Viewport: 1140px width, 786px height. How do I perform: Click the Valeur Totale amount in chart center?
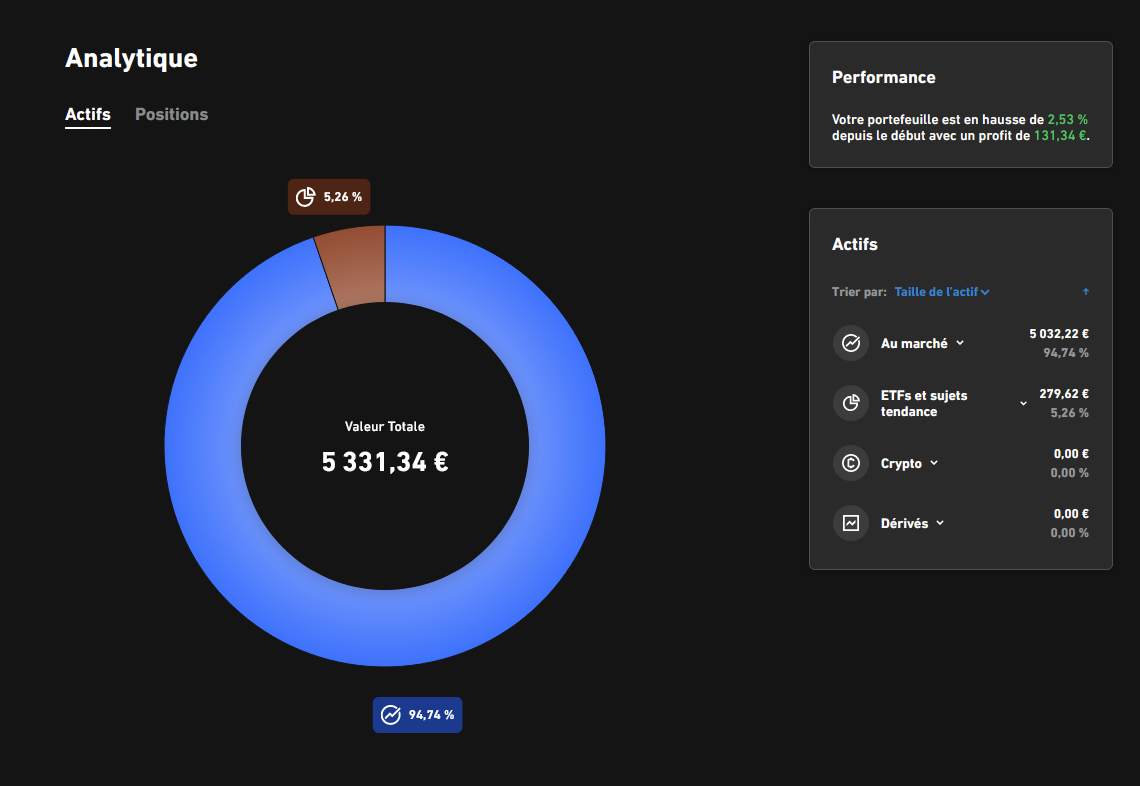(385, 462)
